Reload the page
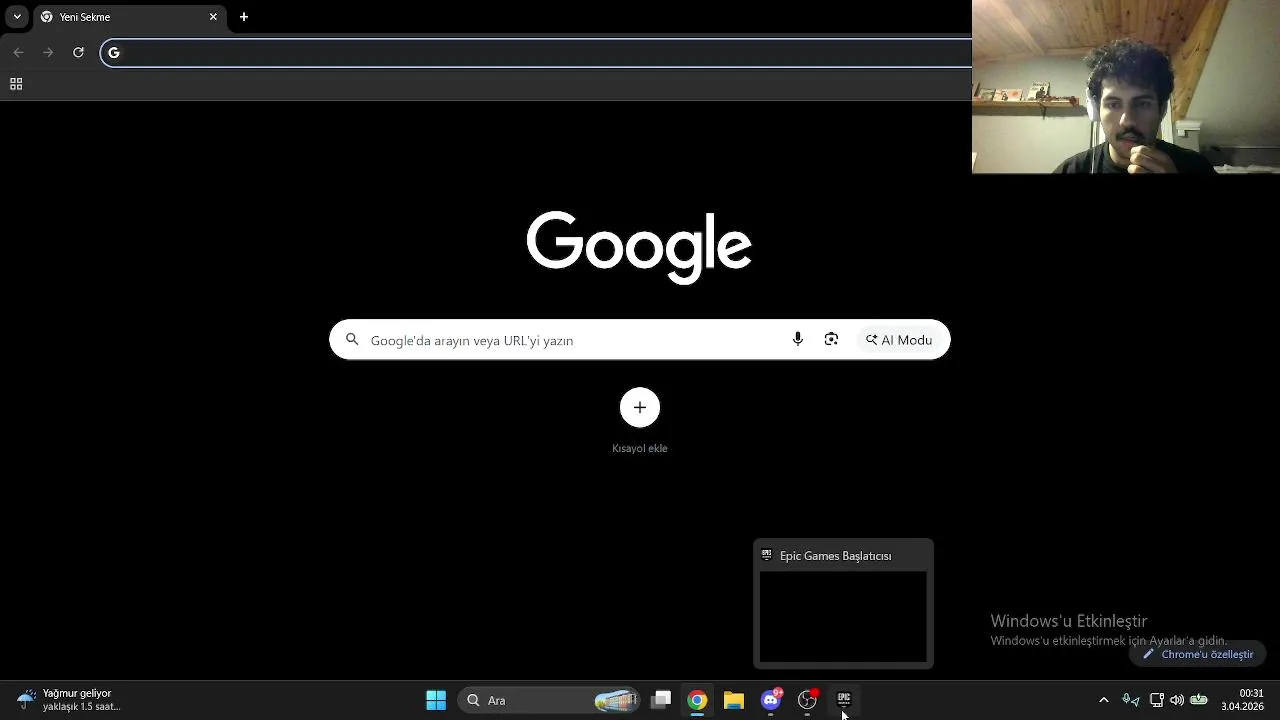 pos(78,53)
